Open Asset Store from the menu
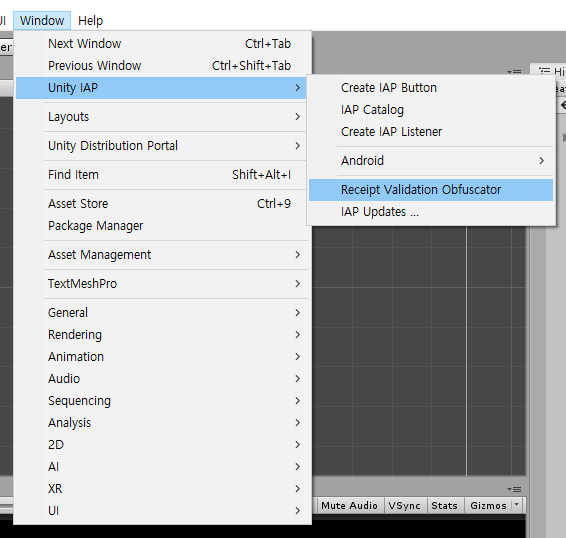The height and width of the screenshot is (538, 566). click(162, 204)
